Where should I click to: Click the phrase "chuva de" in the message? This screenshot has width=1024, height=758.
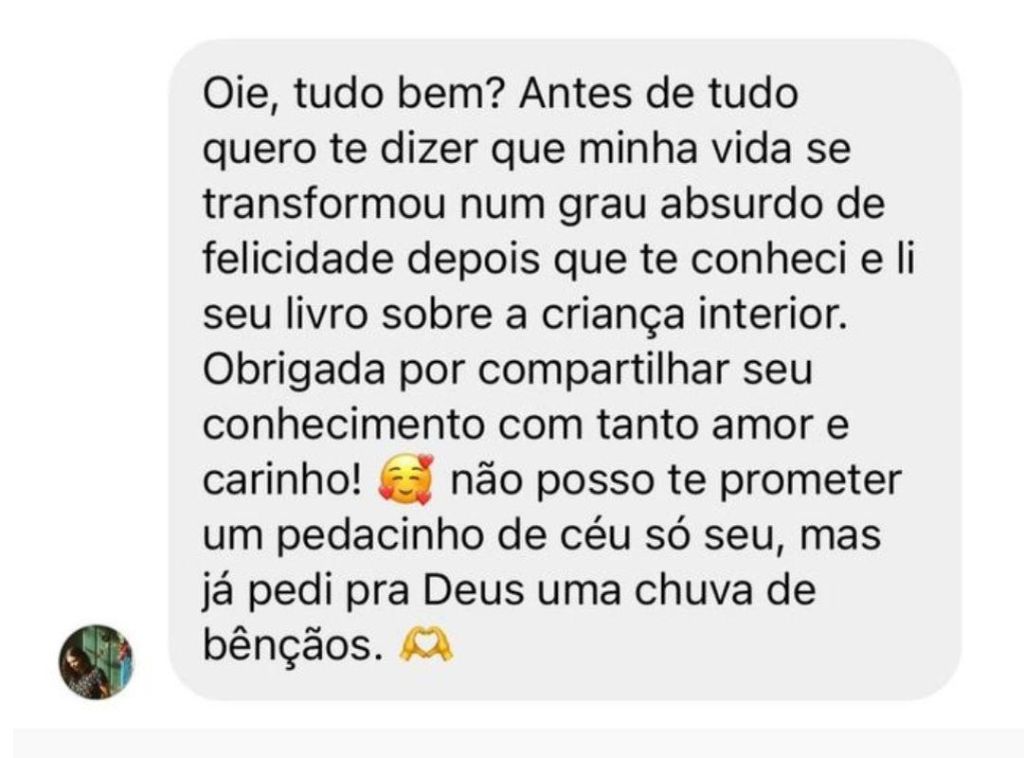725,592
